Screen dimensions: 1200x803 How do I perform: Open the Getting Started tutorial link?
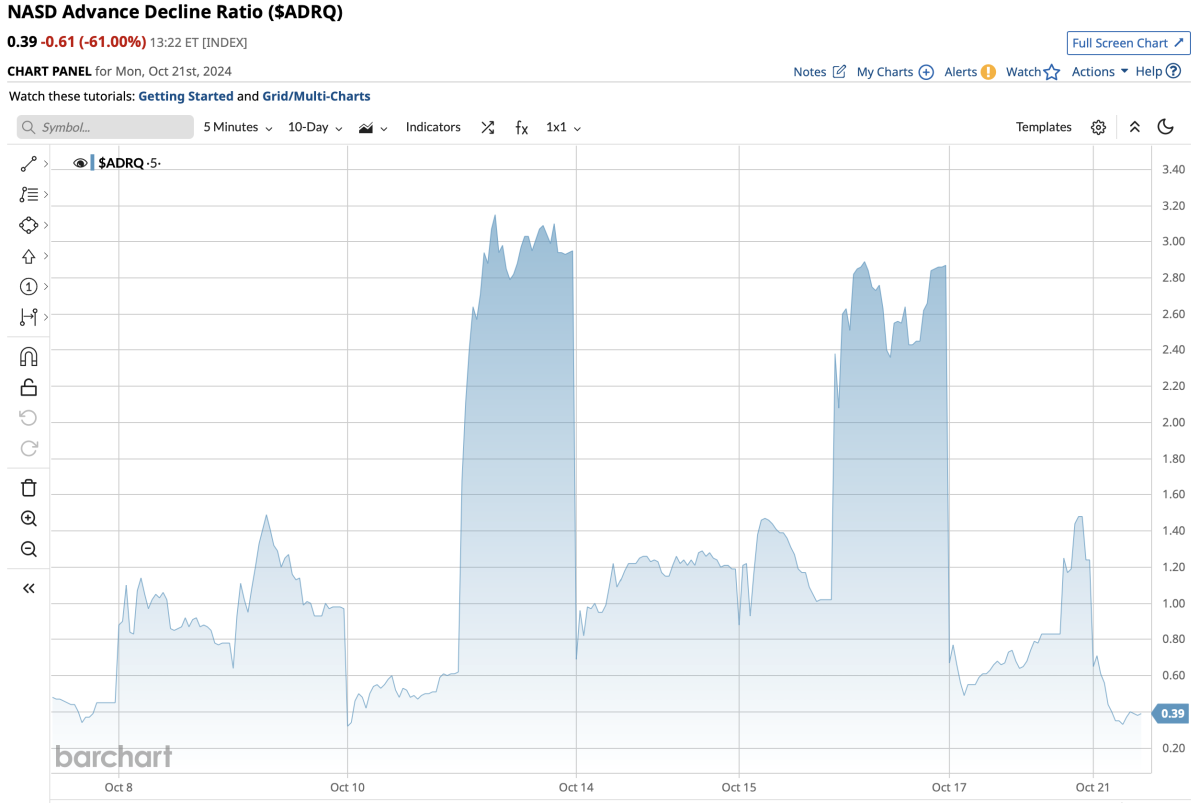185,96
